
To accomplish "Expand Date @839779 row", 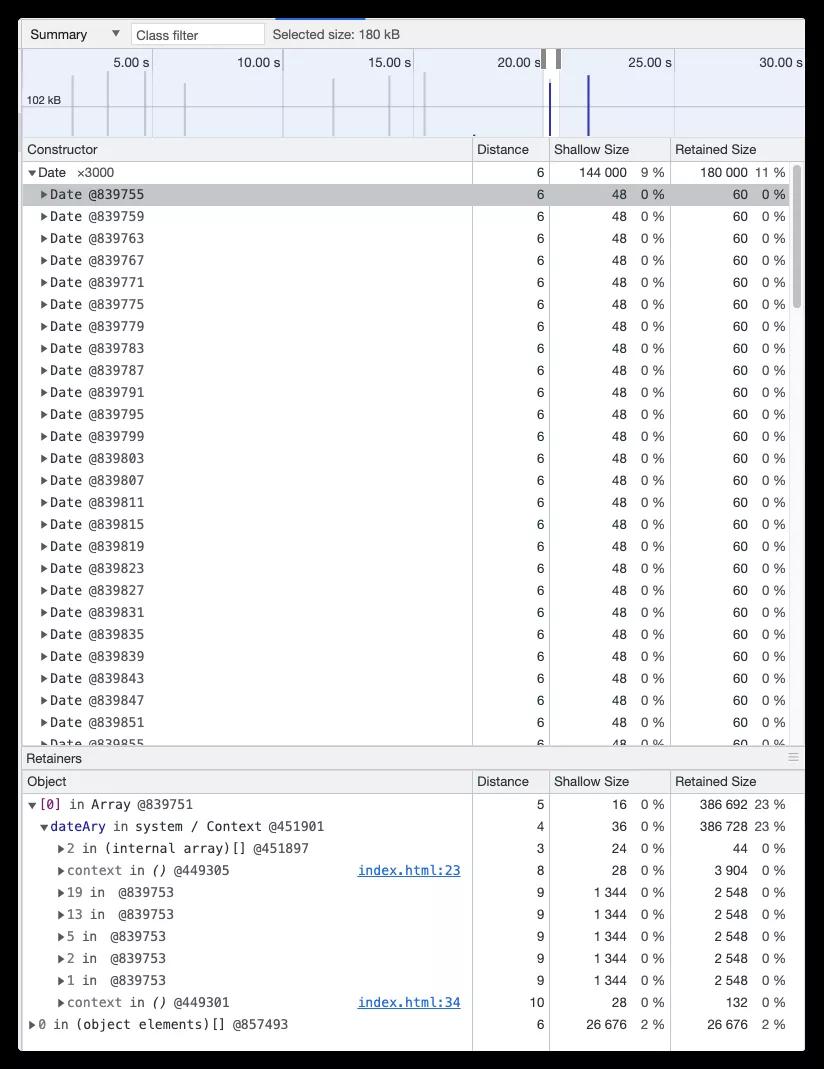I will pyautogui.click(x=44, y=327).
